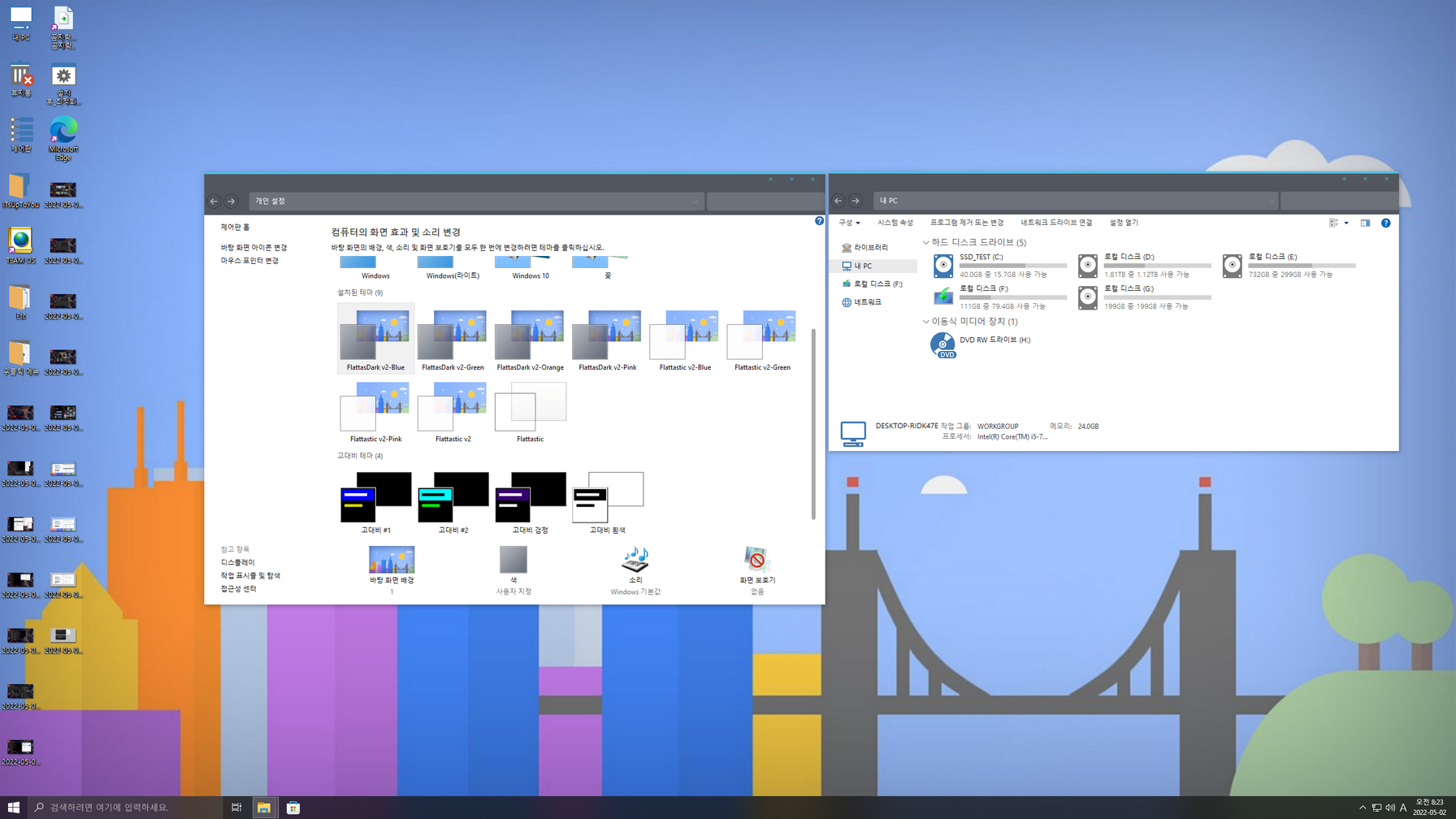The height and width of the screenshot is (819, 1456).
Task: Click 시스템 속성 in the toolbar
Action: 895,223
